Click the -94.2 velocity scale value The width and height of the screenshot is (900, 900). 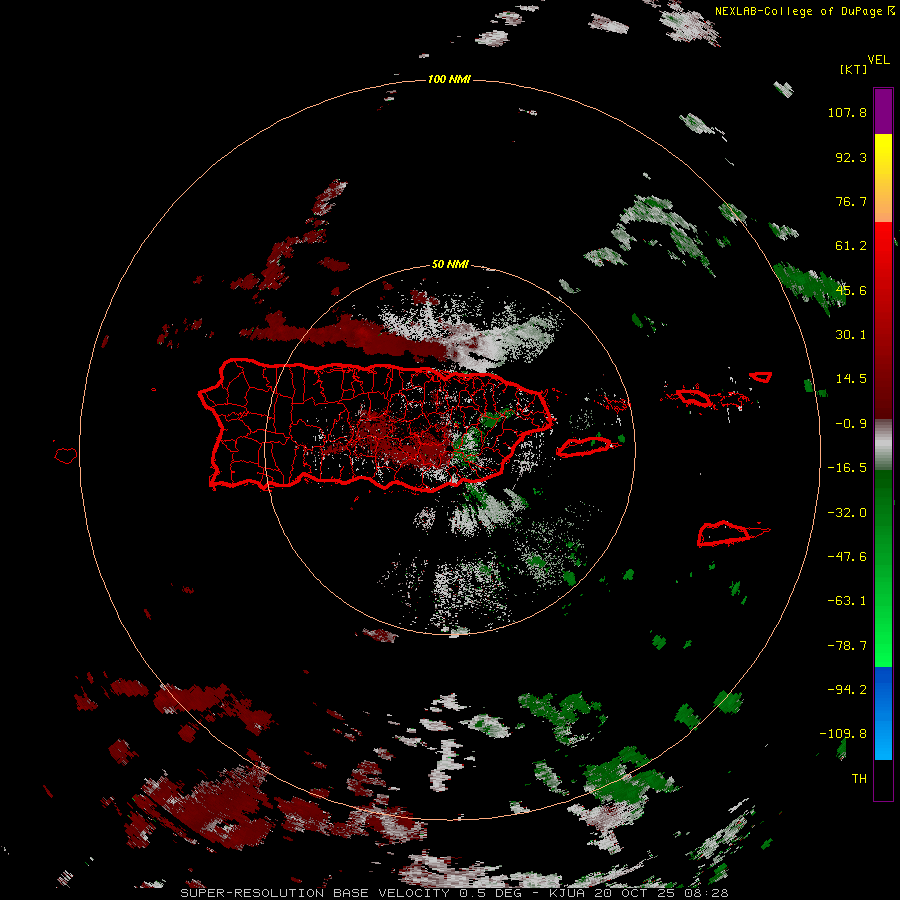(847, 690)
